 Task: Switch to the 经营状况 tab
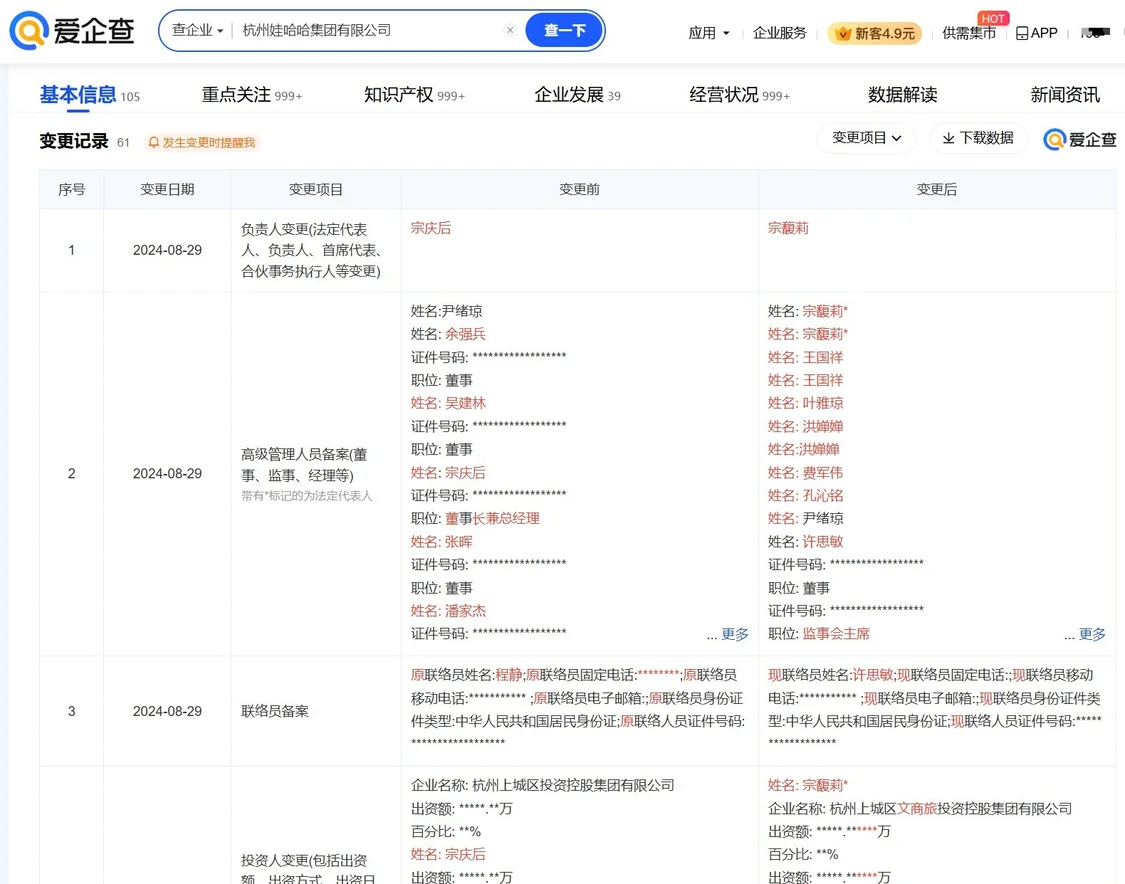[x=739, y=95]
